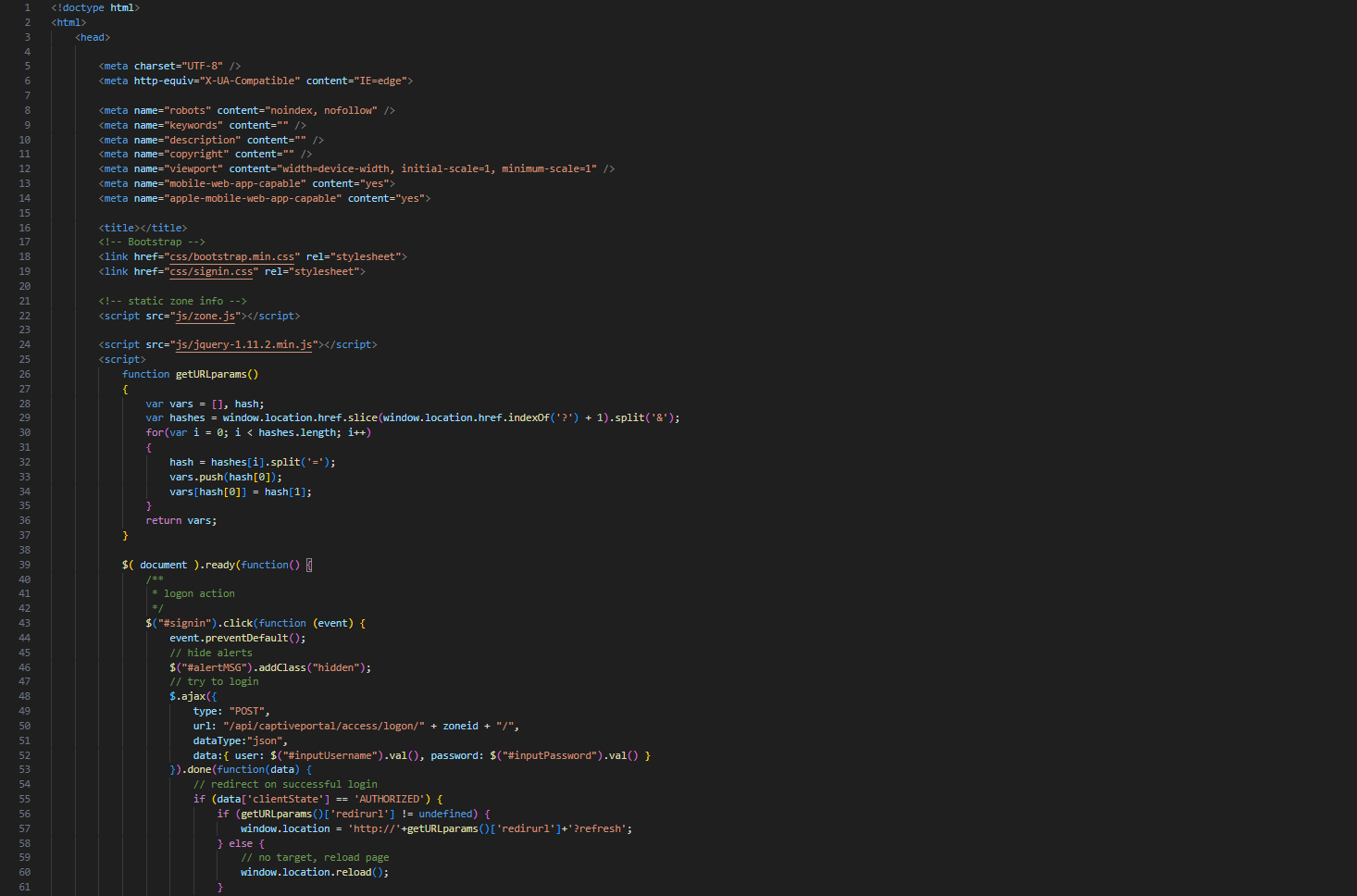
Task: Place cursor on the doctype html declaration
Action: [97, 7]
